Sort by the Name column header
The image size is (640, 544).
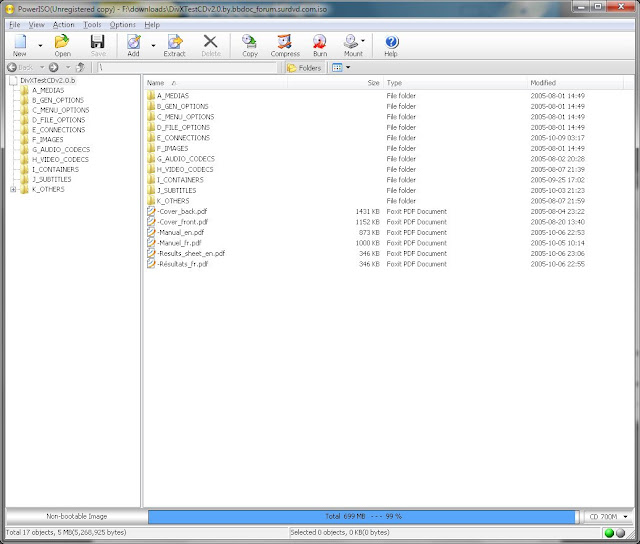[216, 83]
